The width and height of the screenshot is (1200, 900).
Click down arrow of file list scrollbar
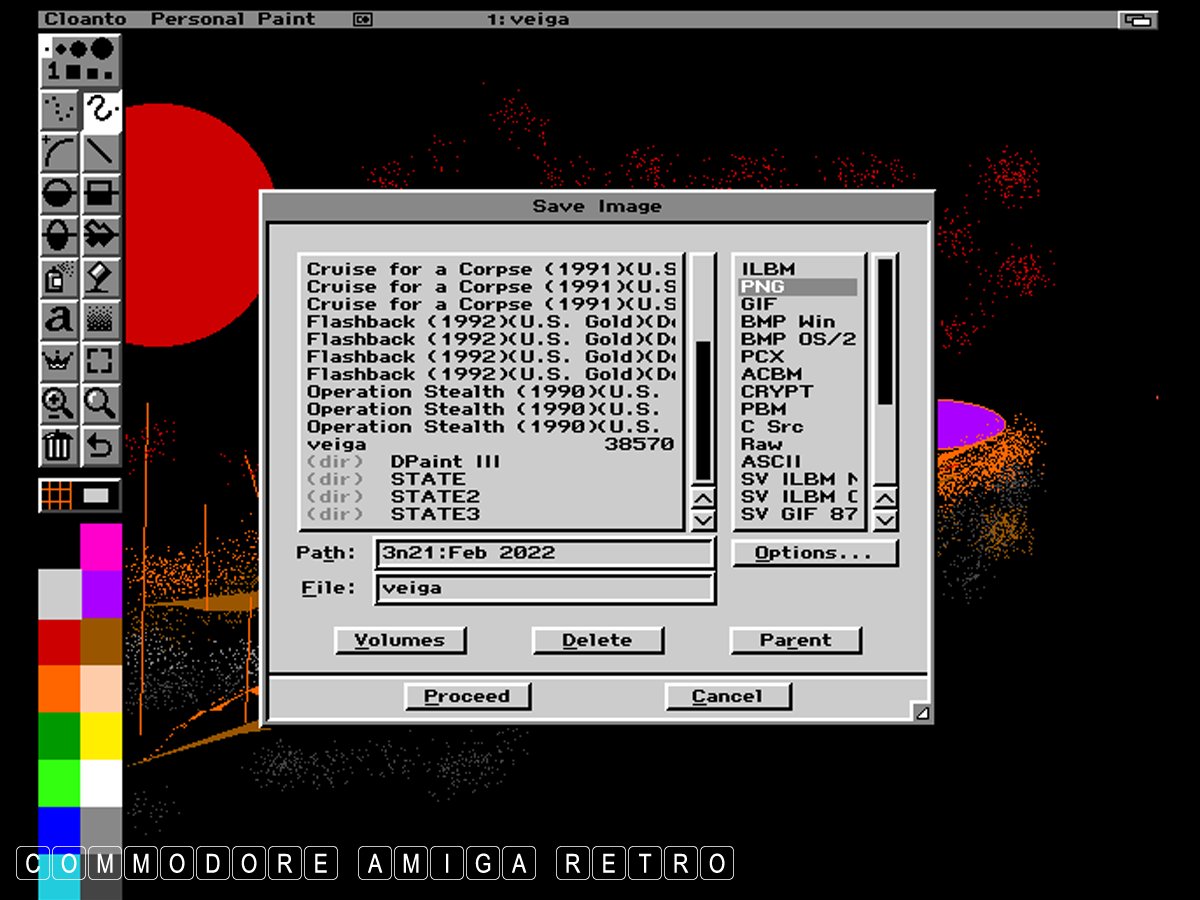[x=703, y=519]
